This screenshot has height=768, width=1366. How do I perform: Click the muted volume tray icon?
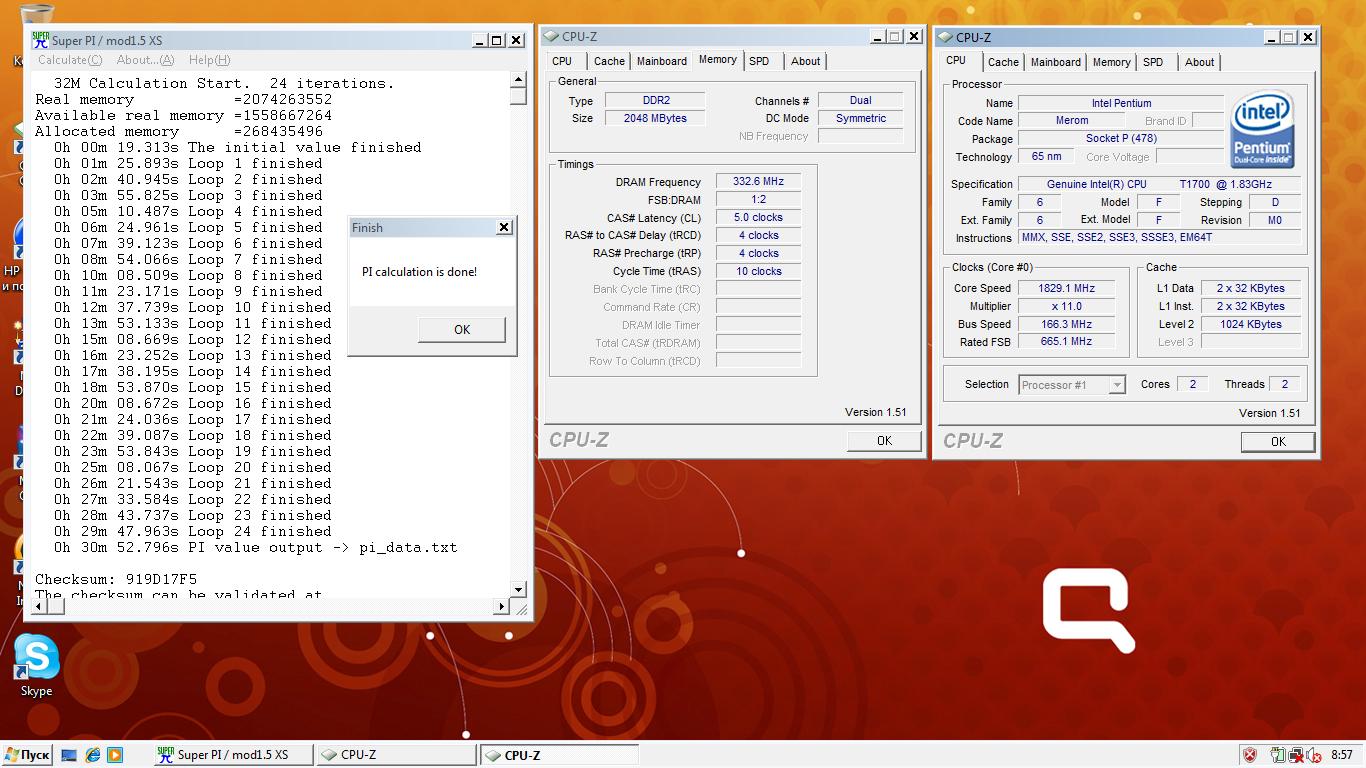coord(1313,755)
